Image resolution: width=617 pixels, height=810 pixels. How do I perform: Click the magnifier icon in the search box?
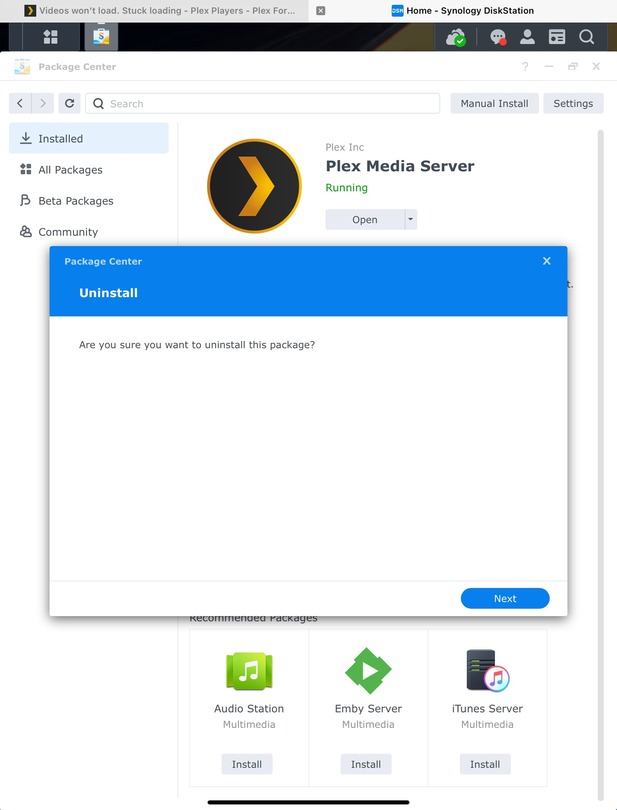[x=98, y=103]
